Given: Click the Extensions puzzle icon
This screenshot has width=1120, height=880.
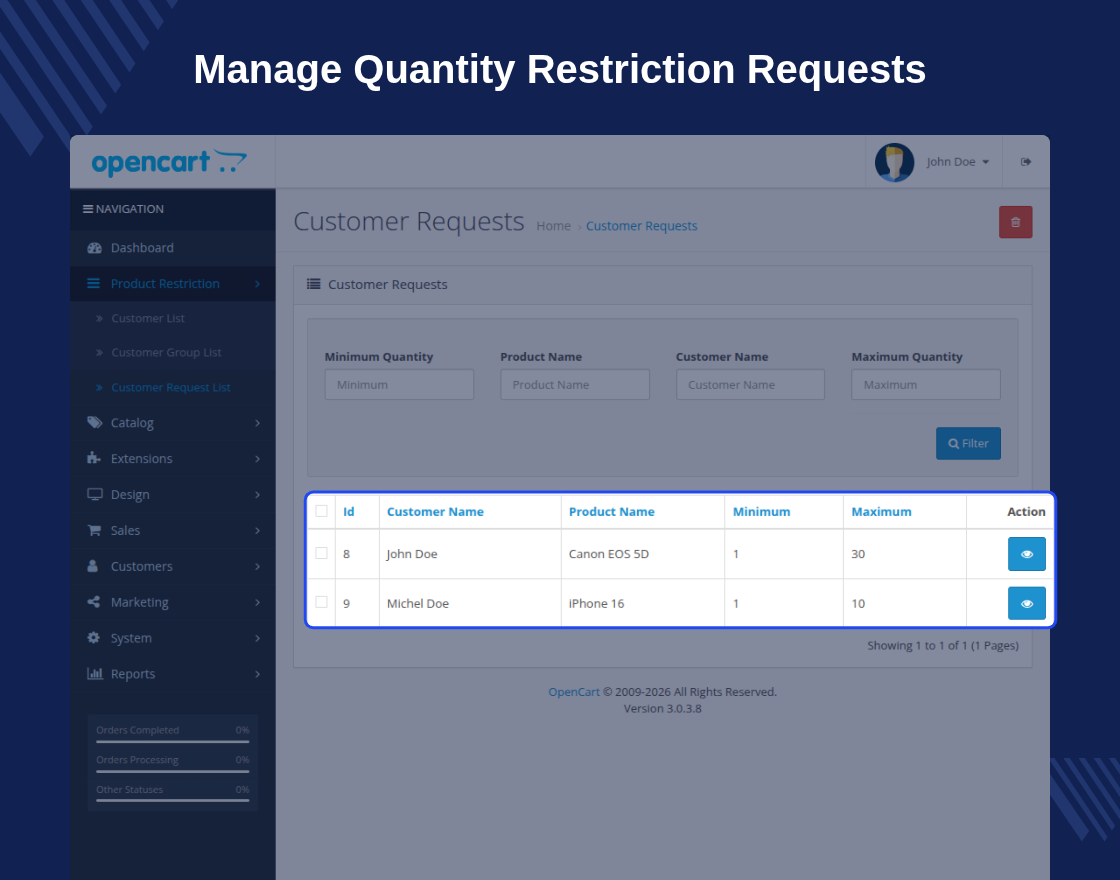Looking at the screenshot, I should (94, 459).
